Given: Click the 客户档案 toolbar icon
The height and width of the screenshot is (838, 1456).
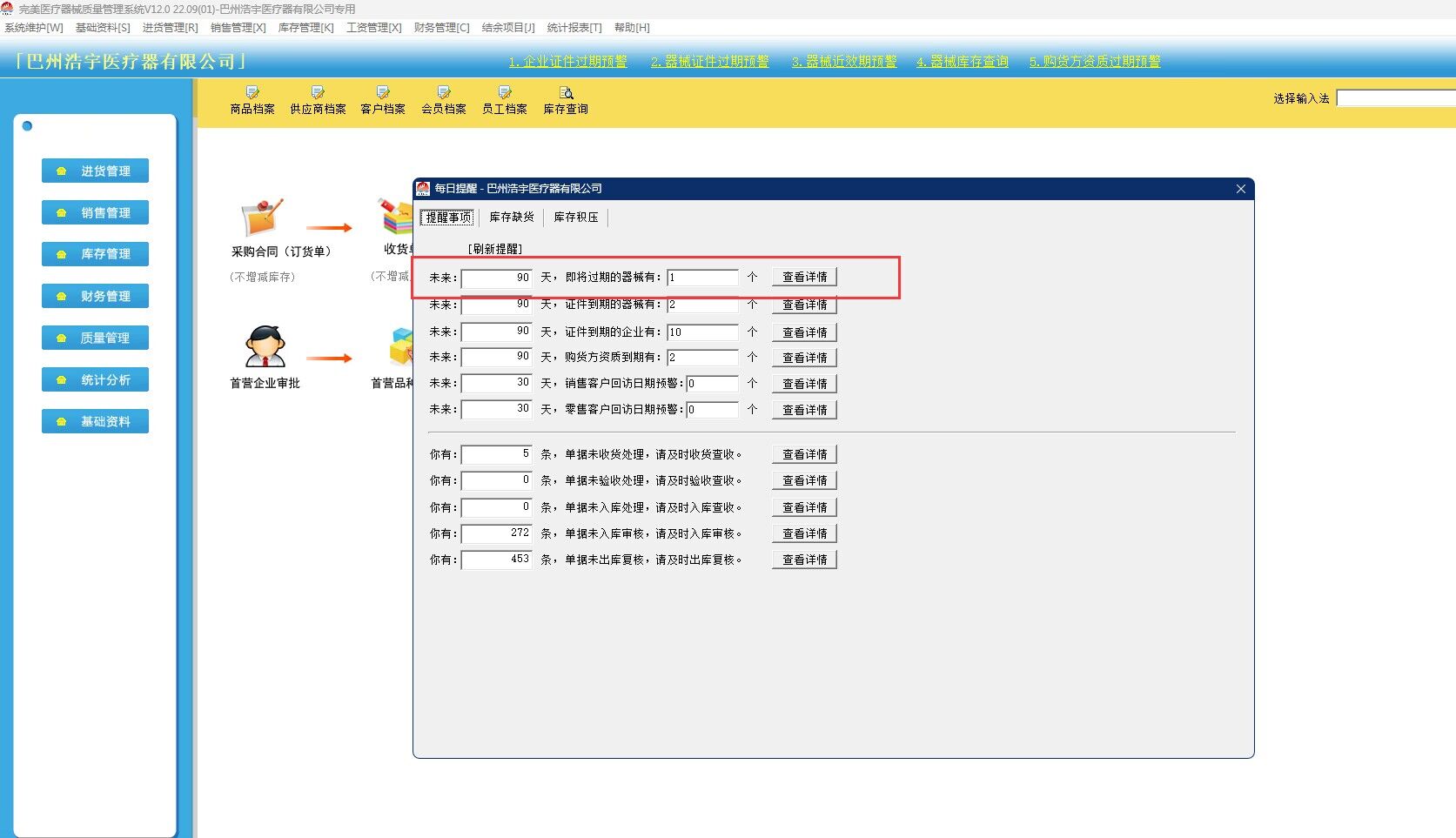Looking at the screenshot, I should 383,93.
